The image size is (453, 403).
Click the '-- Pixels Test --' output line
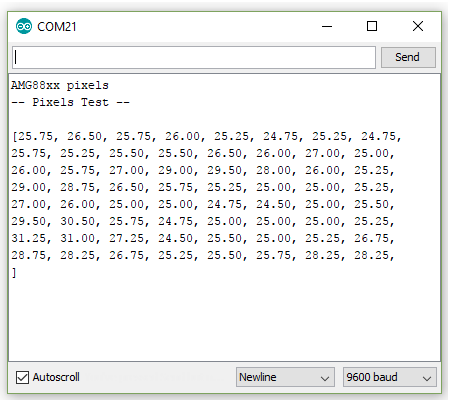click(70, 102)
